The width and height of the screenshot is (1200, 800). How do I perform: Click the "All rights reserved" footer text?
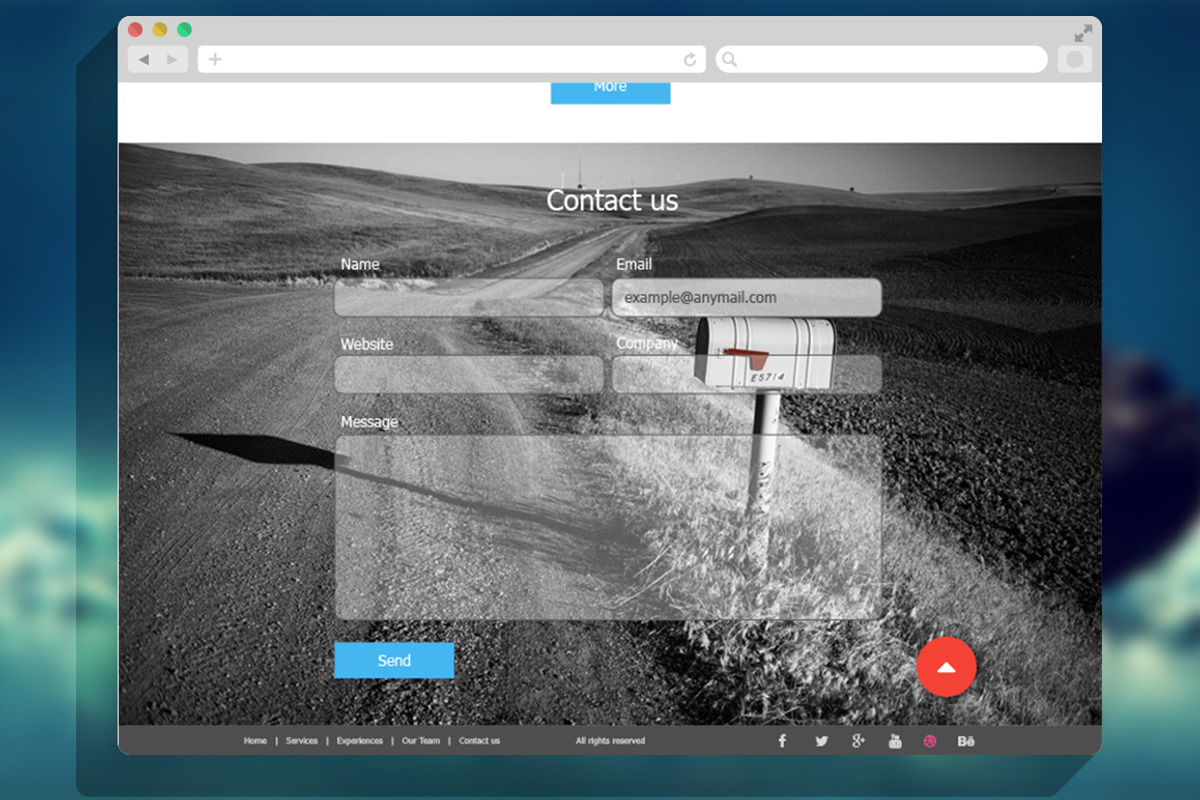coord(610,741)
